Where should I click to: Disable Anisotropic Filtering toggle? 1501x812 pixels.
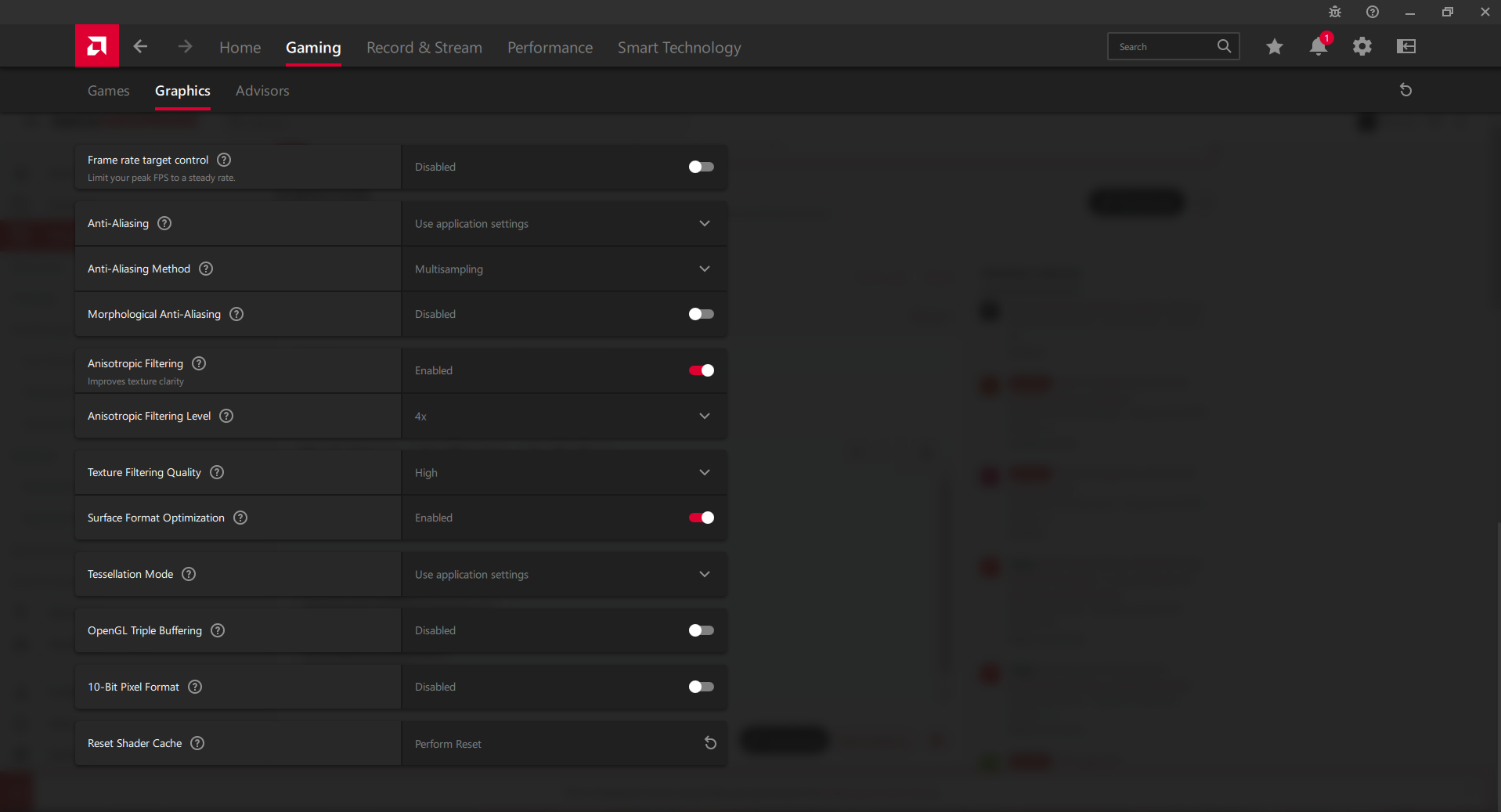point(702,370)
